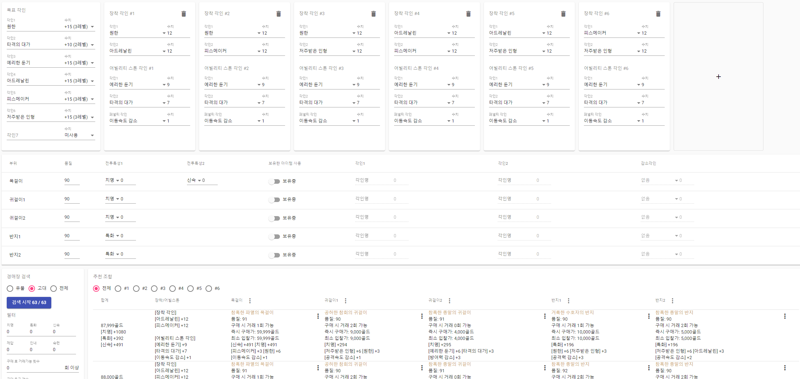
Task: Open the three-dot menu beside 목걸이 column header
Action: tap(249, 301)
